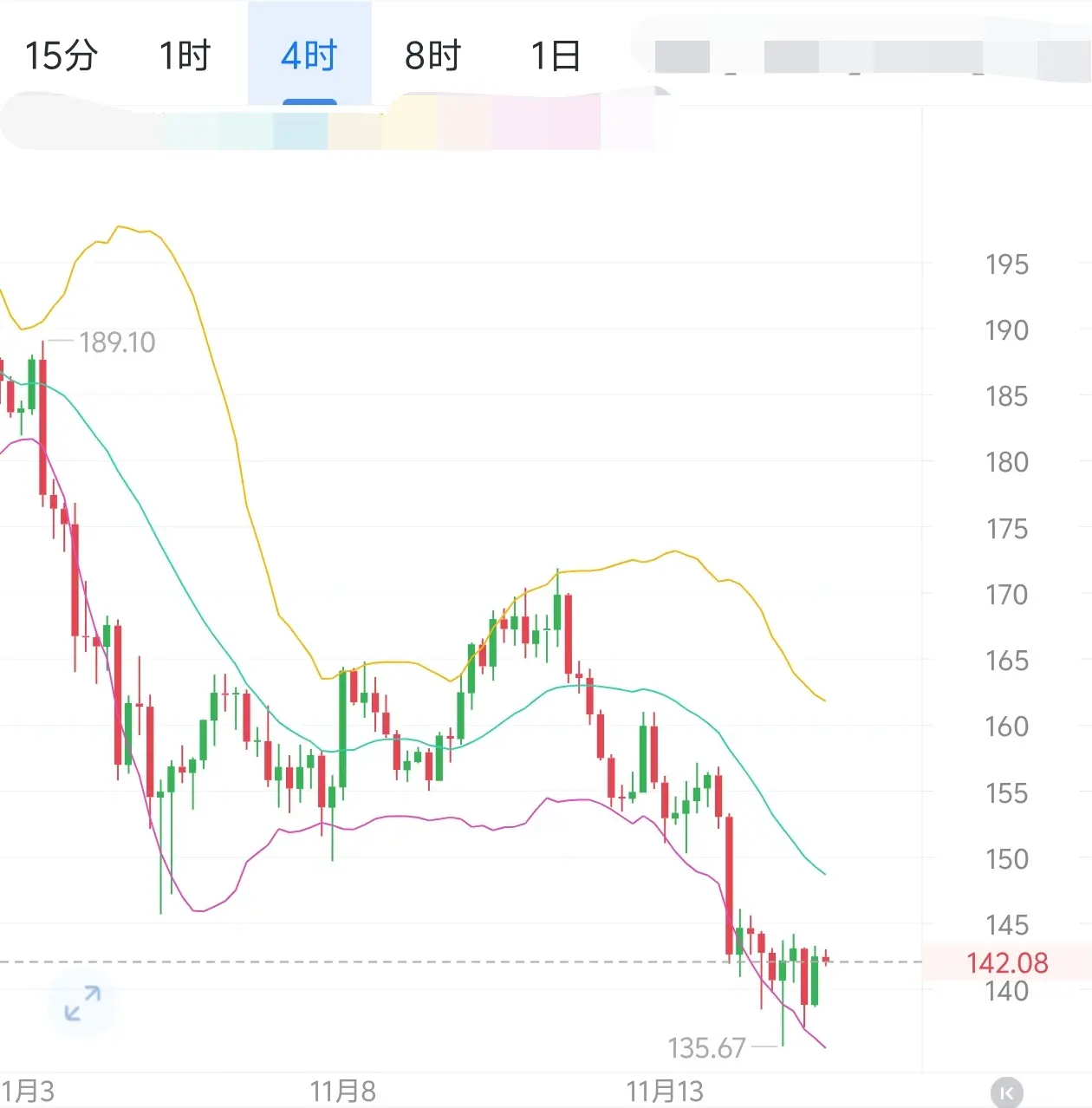Click the 180 price axis label
The image size is (1092, 1108).
(x=1006, y=462)
